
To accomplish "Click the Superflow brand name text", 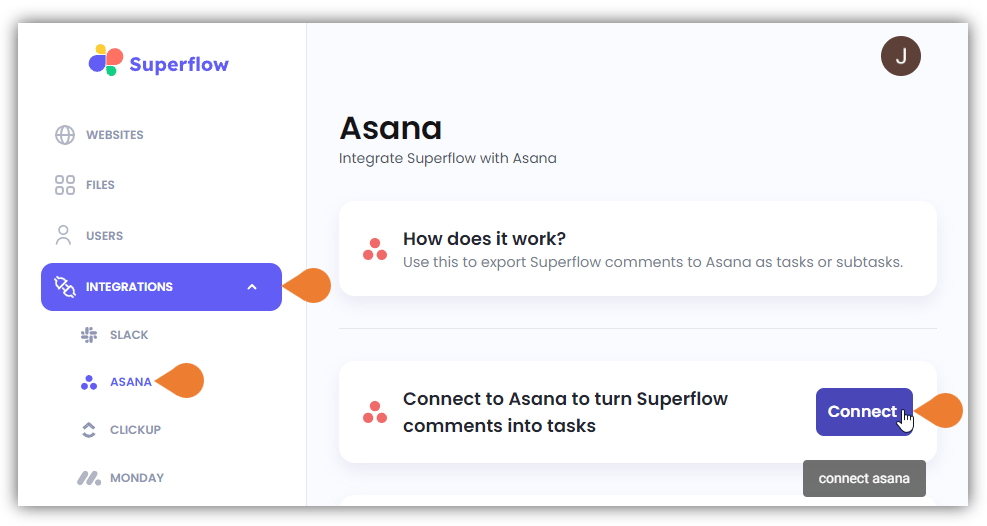I will point(179,64).
